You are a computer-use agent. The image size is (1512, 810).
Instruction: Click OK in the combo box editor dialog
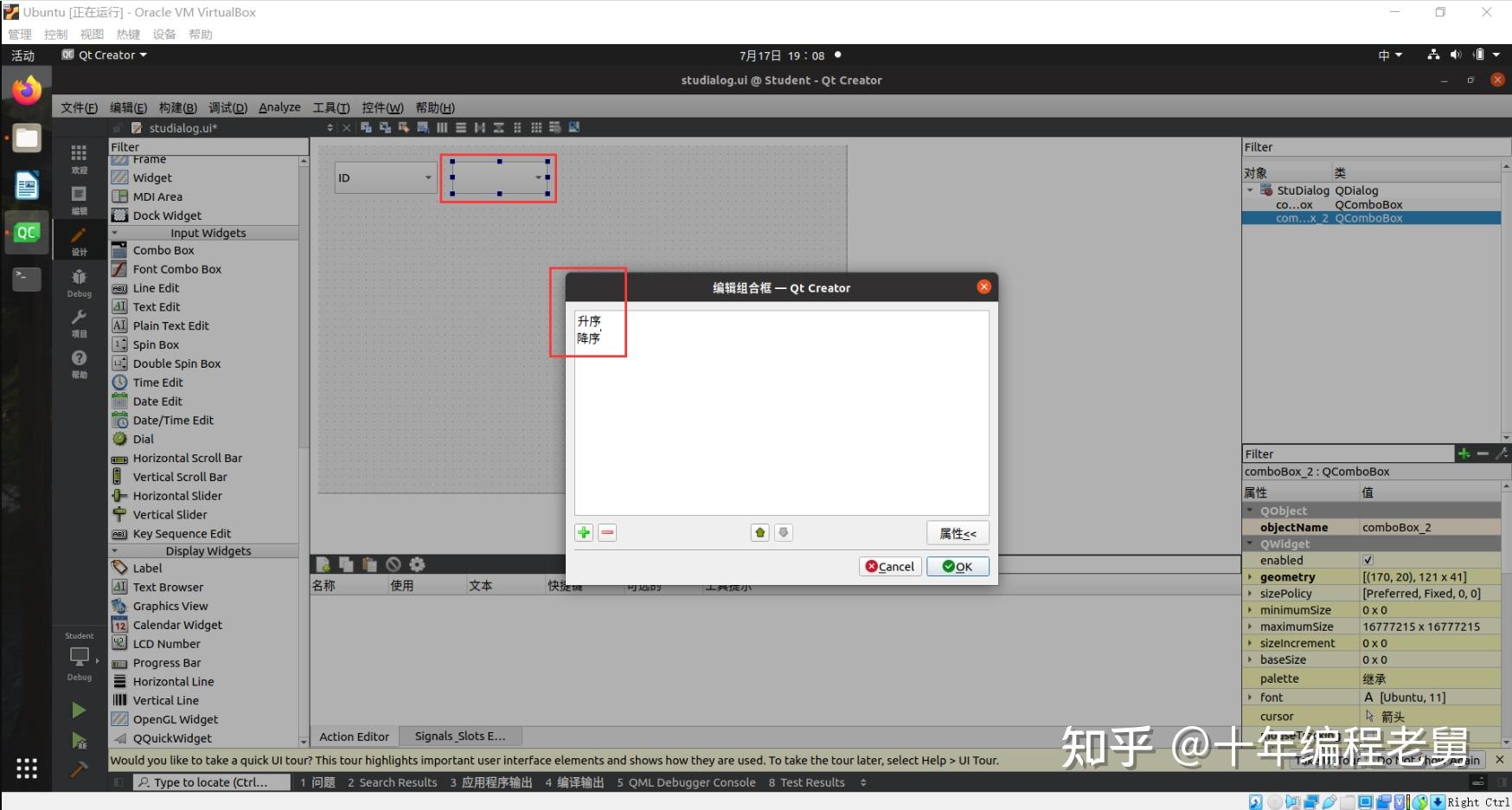coord(957,566)
